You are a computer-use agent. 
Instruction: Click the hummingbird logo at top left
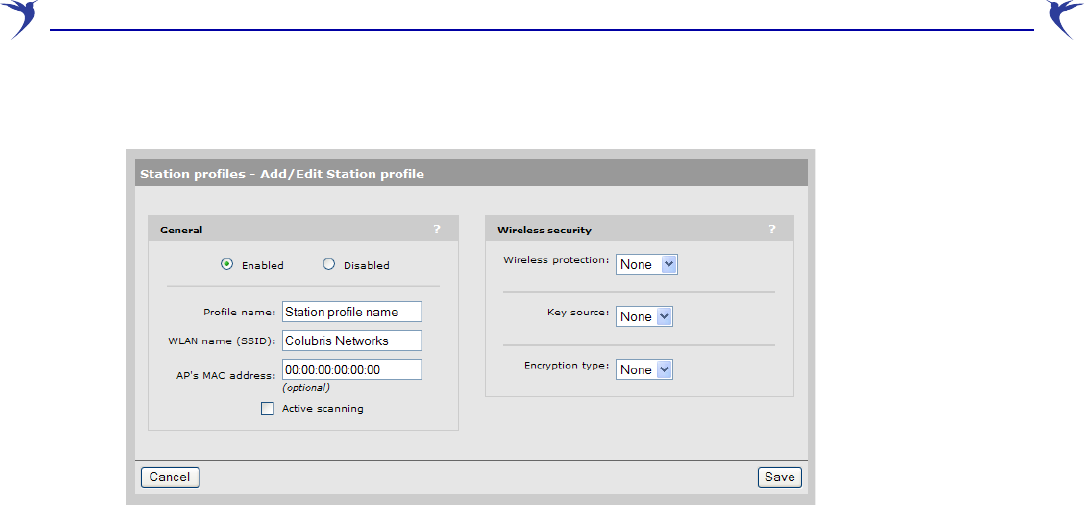pos(20,19)
